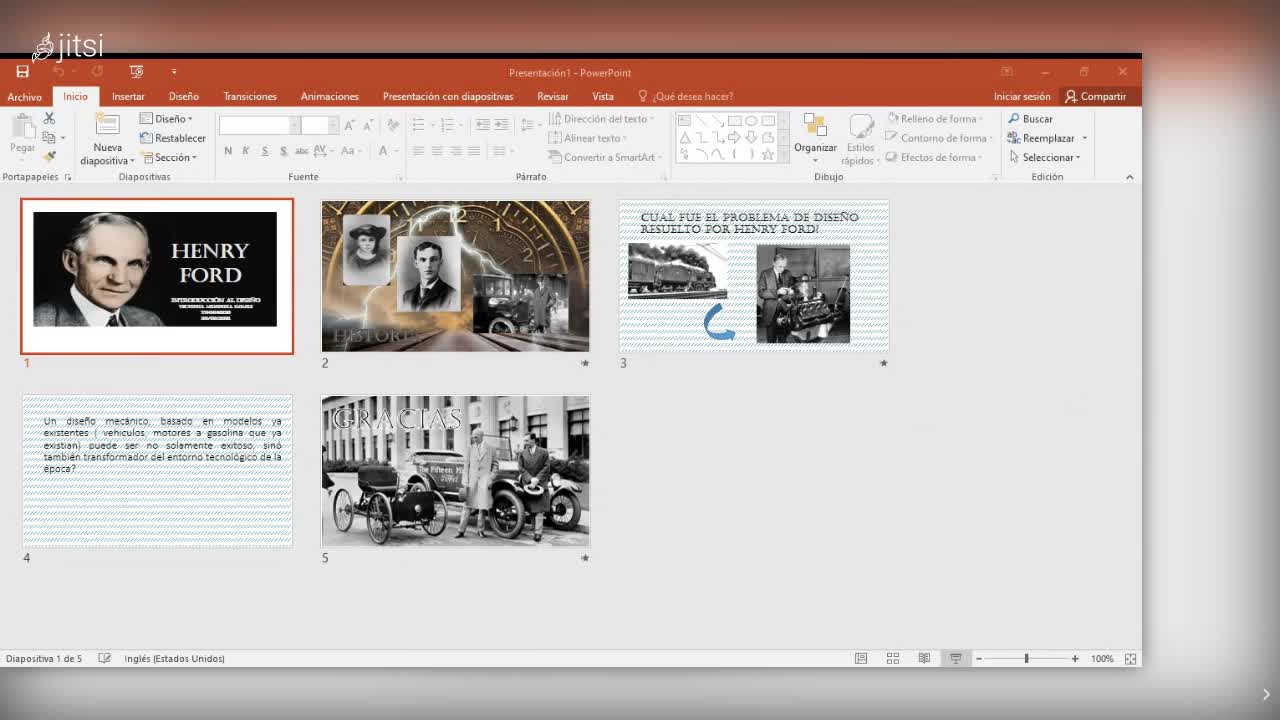Click the Copy icon in Portapapeles
This screenshot has height=720, width=1280.
[x=49, y=137]
